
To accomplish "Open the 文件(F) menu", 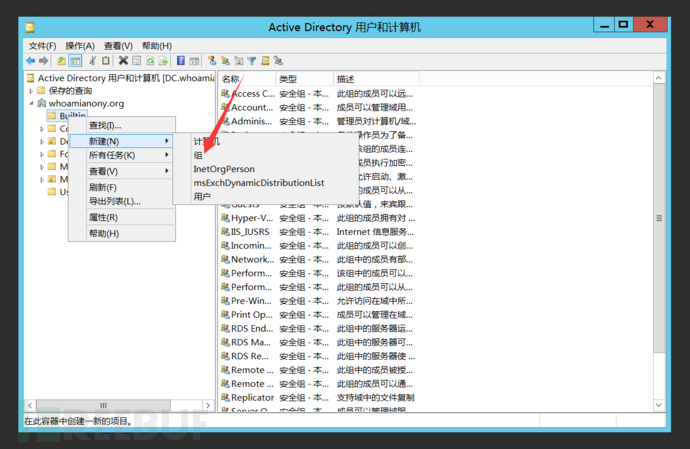I will tap(42, 46).
